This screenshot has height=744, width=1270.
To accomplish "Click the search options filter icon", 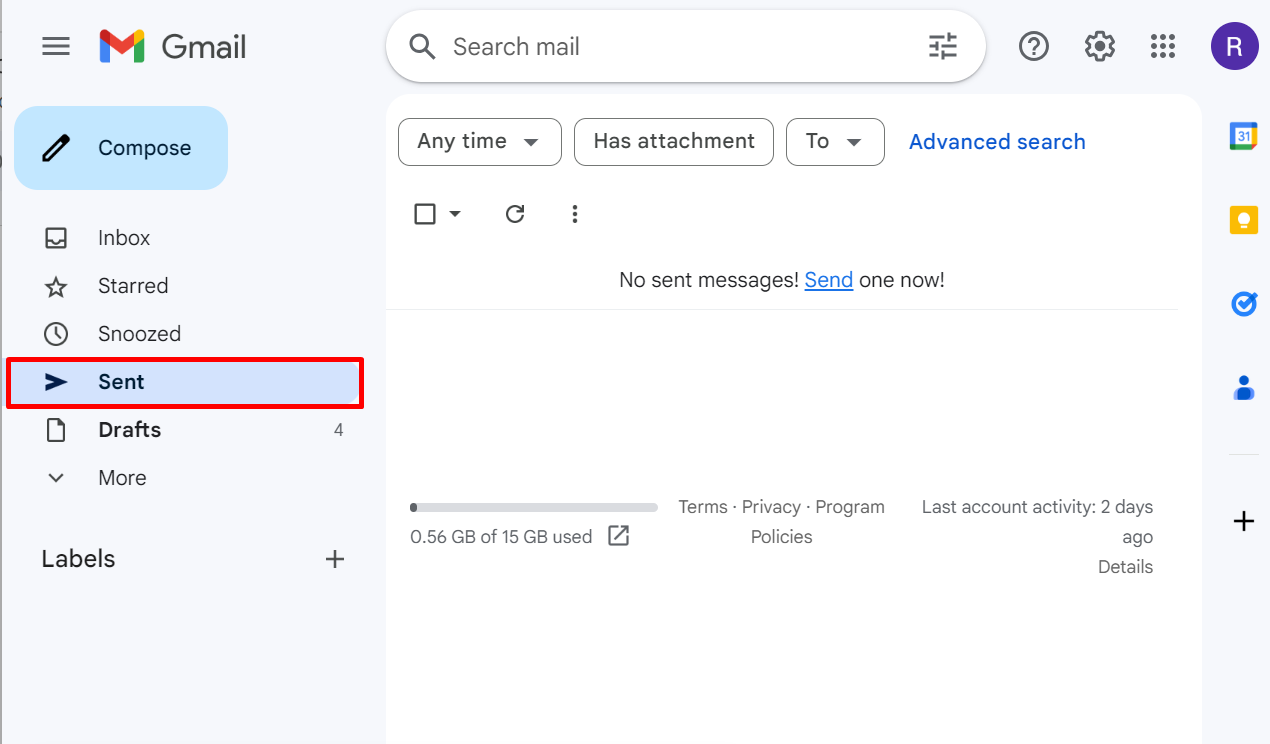I will [x=942, y=47].
